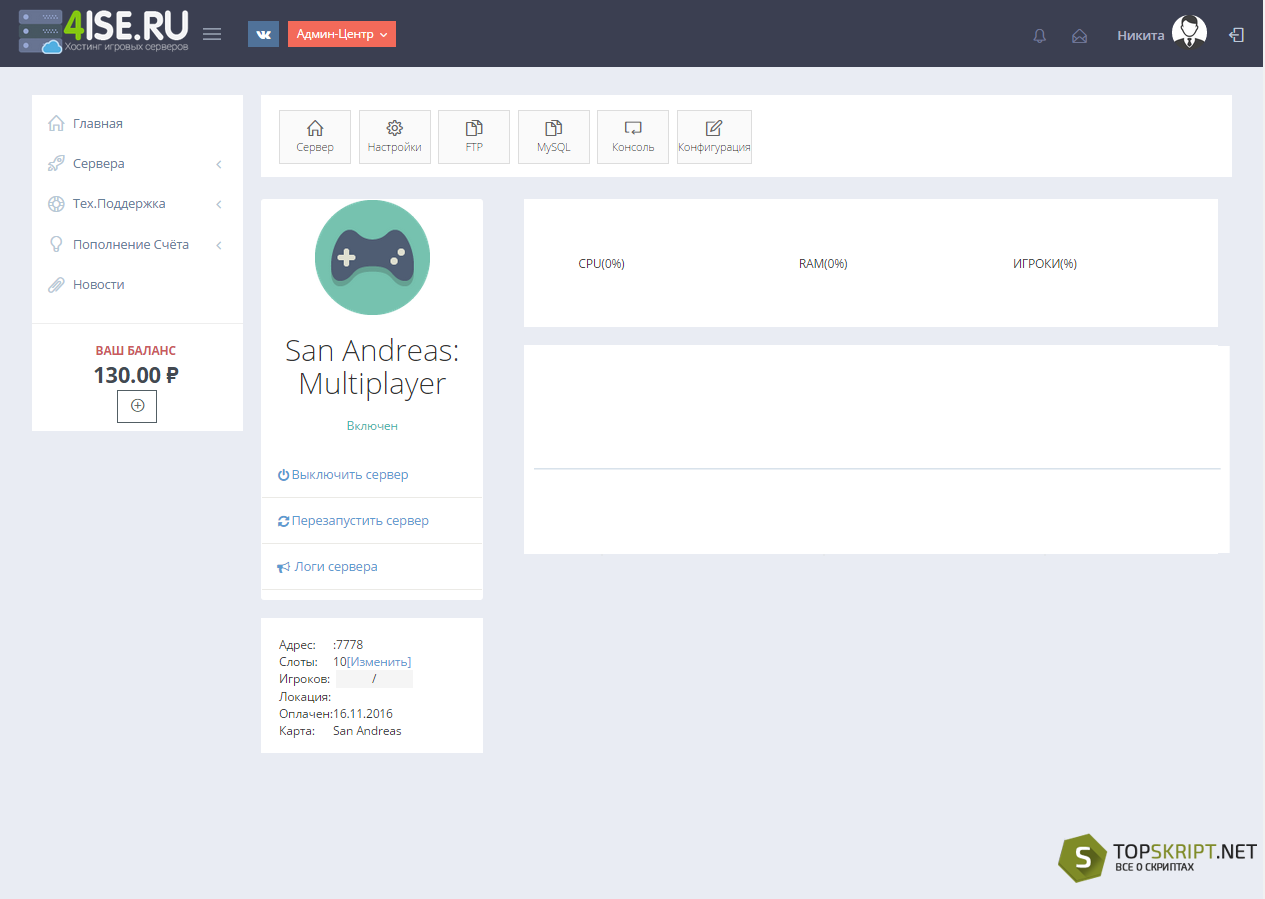
Task: Click the Никита username
Action: pyautogui.click(x=1141, y=35)
